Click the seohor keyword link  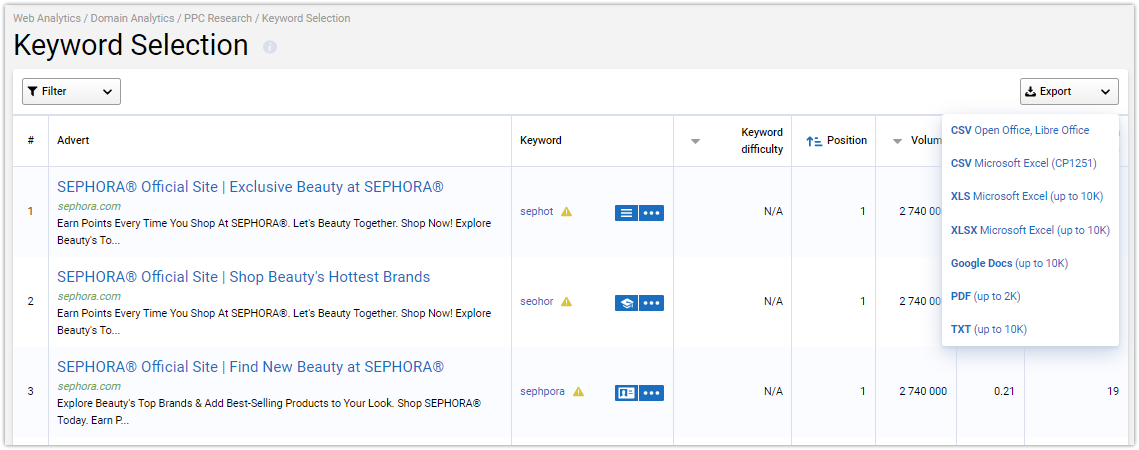[537, 302]
